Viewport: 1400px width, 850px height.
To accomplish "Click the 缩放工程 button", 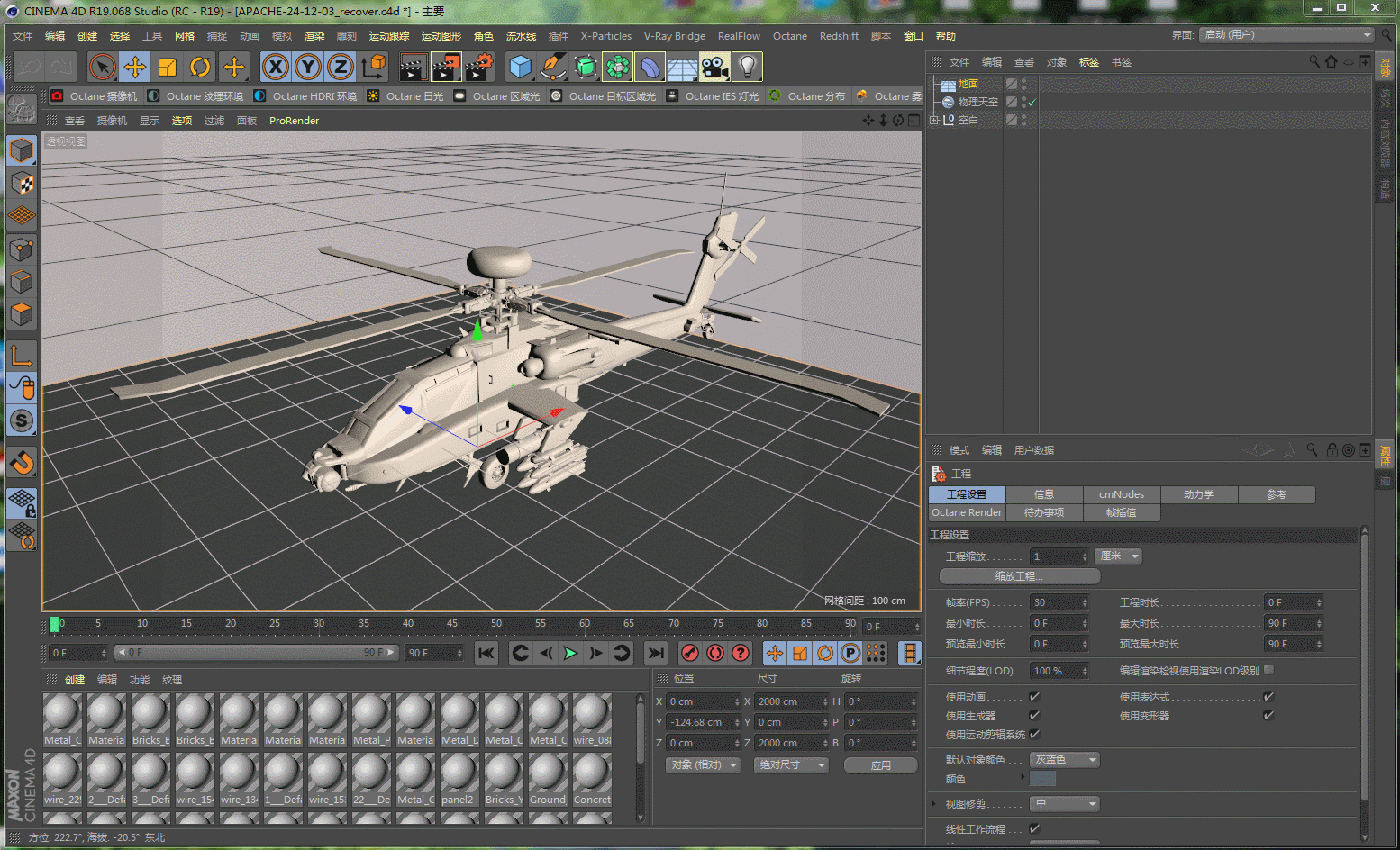I will 1019,575.
